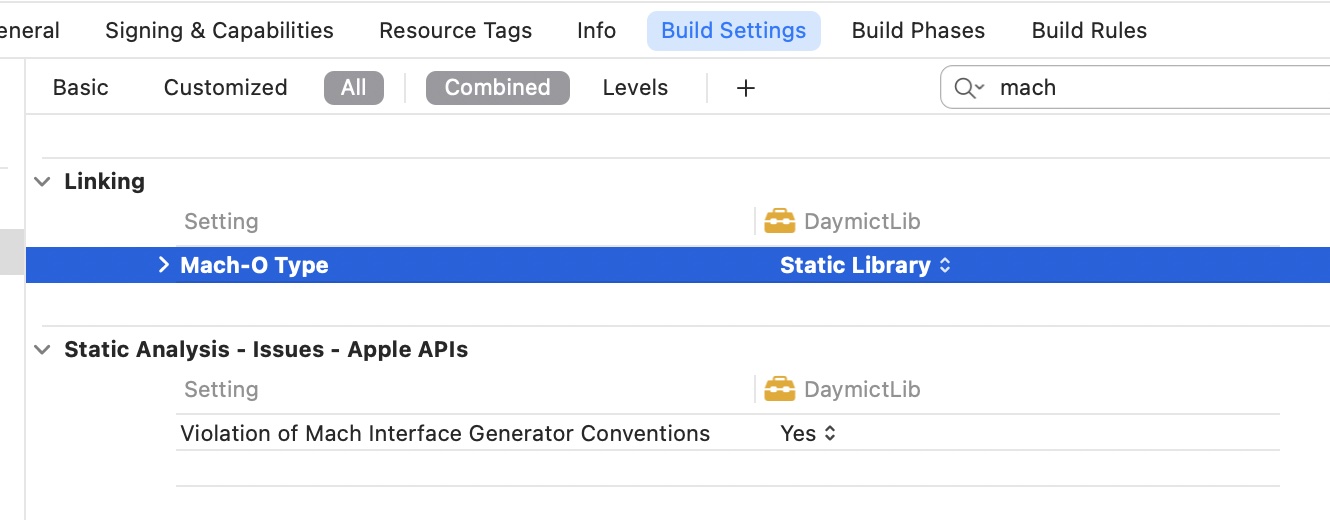Select the Violation of Mach Interface Generator Conventions row
The image size is (1330, 520).
point(728,433)
